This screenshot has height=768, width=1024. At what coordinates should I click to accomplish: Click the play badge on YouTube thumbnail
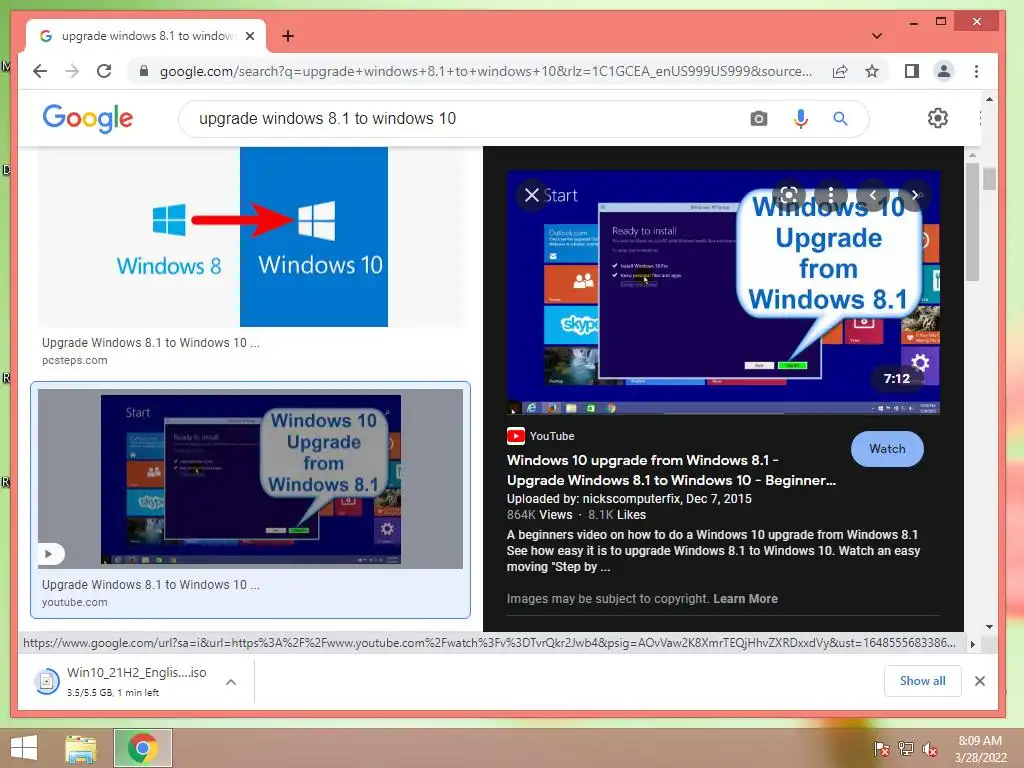pos(49,554)
